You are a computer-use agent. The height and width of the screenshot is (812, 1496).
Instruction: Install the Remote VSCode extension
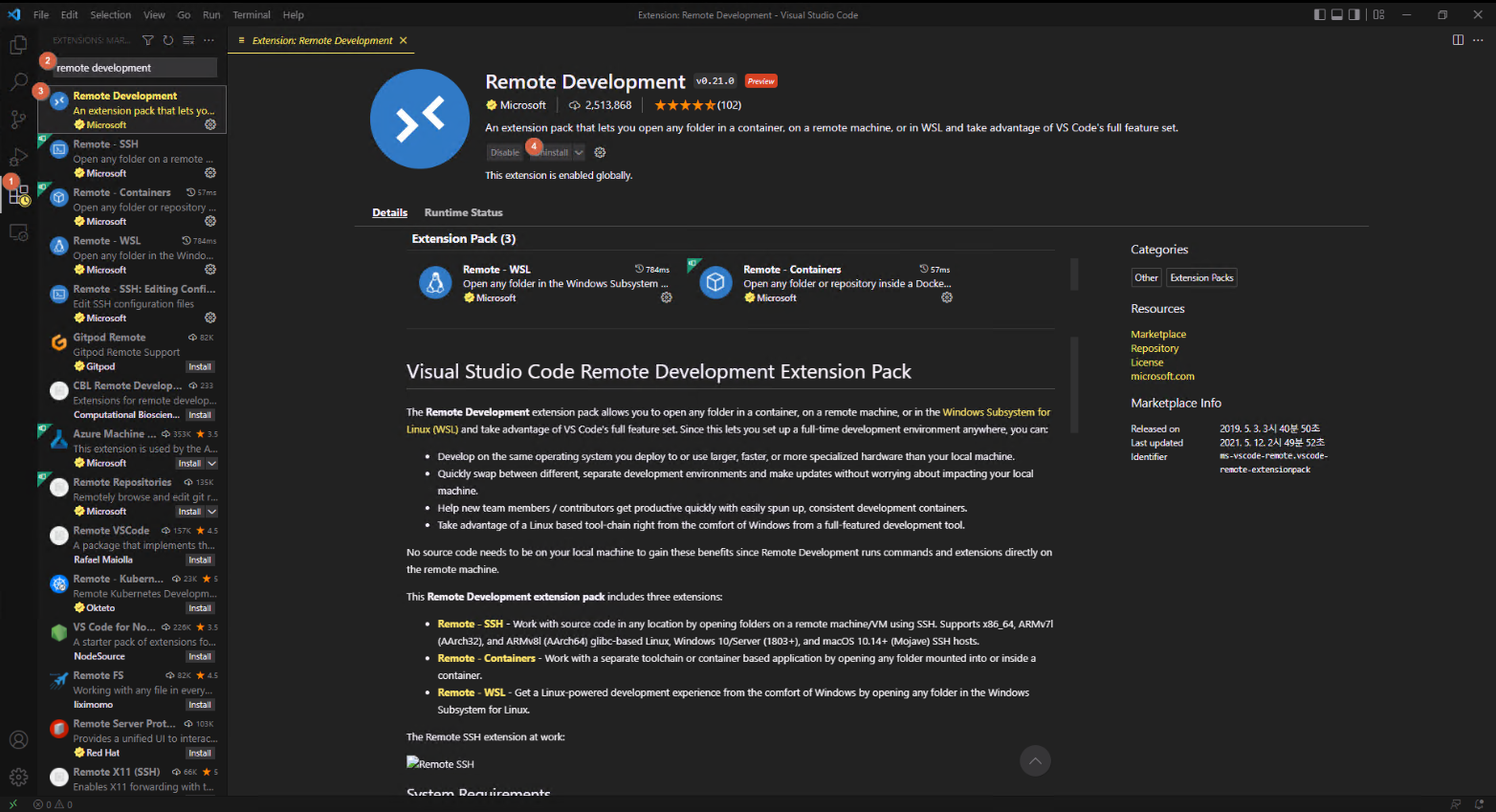(200, 560)
